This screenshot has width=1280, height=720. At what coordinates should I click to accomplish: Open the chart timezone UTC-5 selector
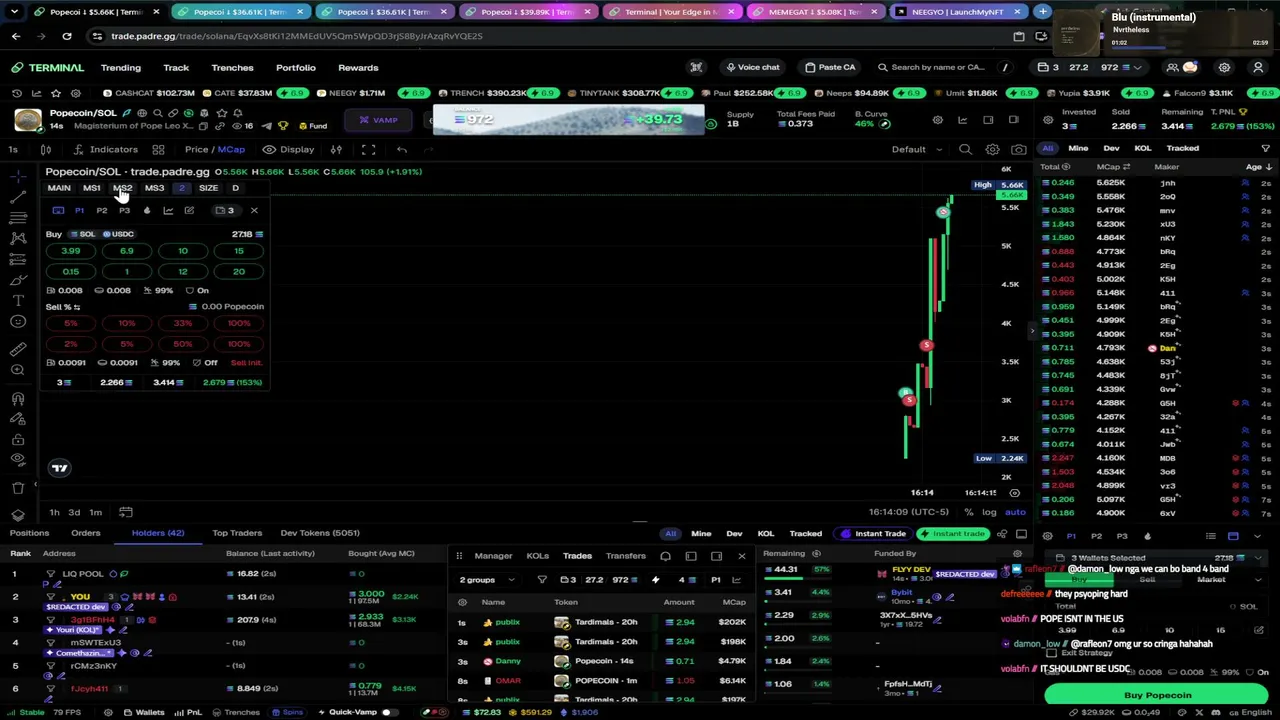click(907, 512)
